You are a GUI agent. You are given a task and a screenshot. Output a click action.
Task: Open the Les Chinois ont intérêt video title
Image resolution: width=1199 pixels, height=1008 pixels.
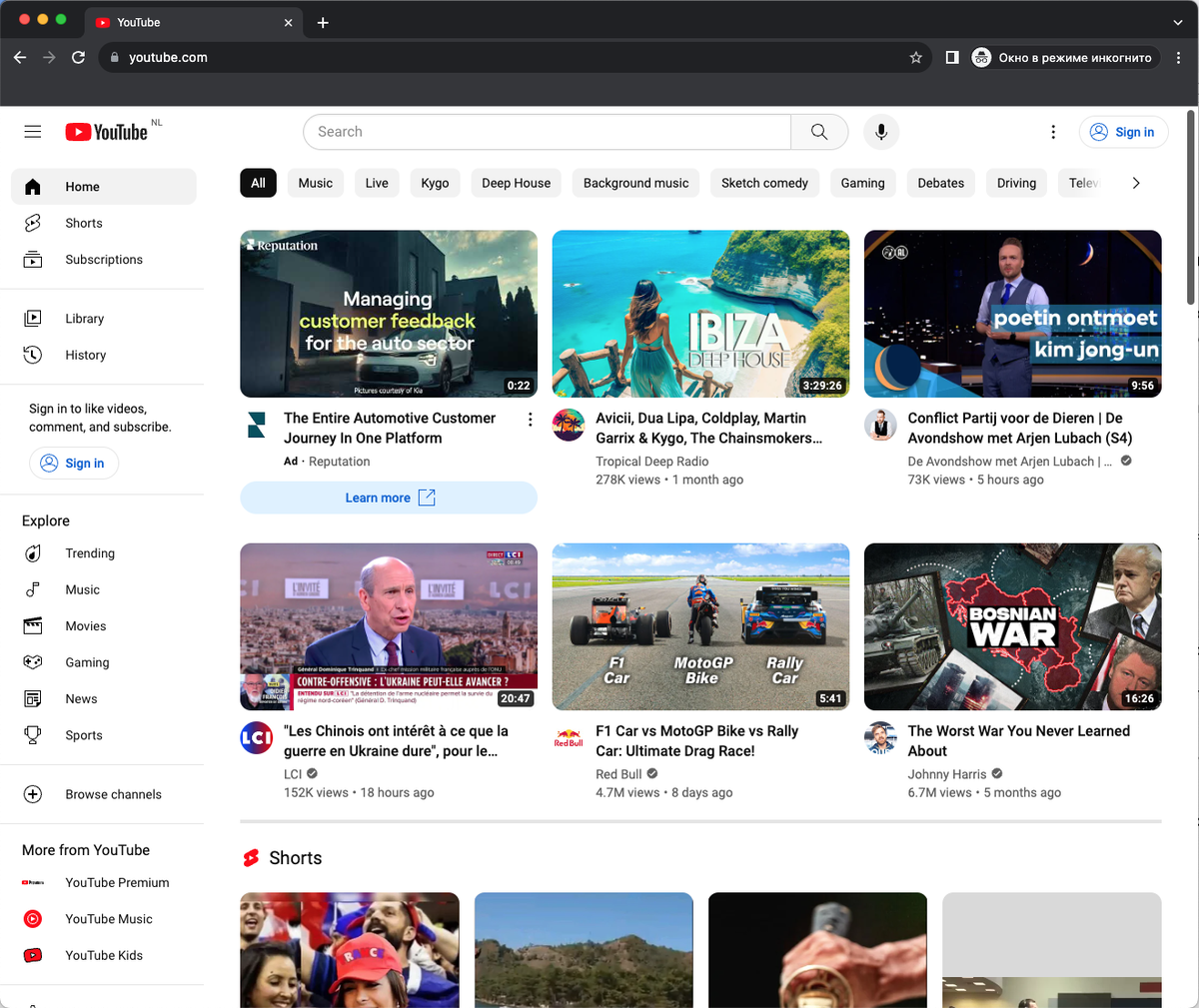pyautogui.click(x=396, y=741)
